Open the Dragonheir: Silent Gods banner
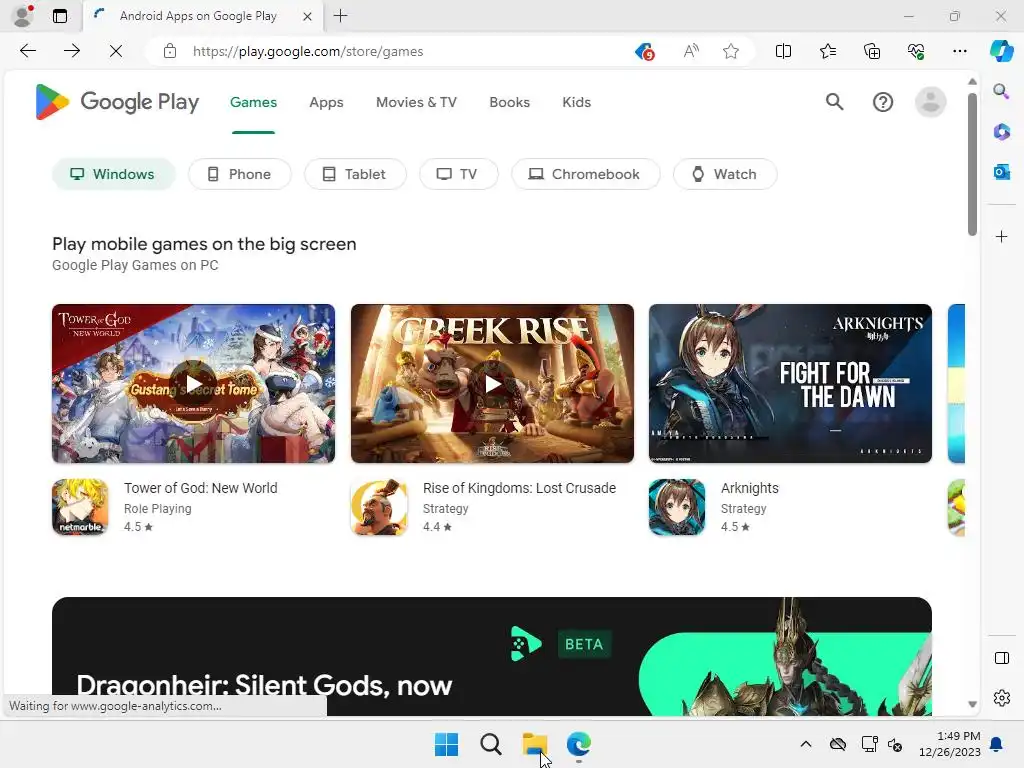 492,656
